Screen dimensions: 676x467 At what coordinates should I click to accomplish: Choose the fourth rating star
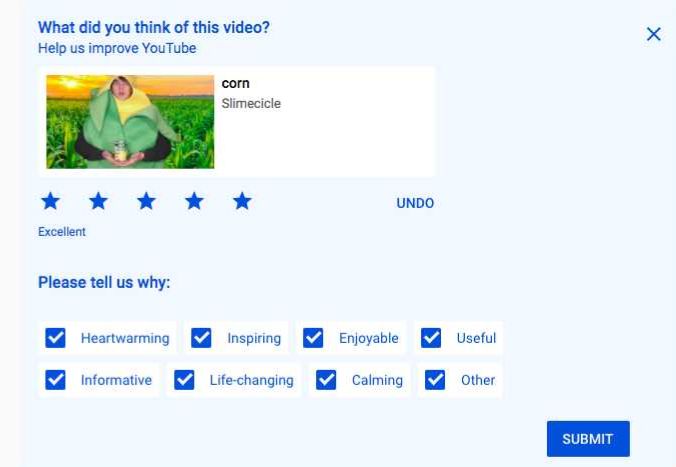194,202
